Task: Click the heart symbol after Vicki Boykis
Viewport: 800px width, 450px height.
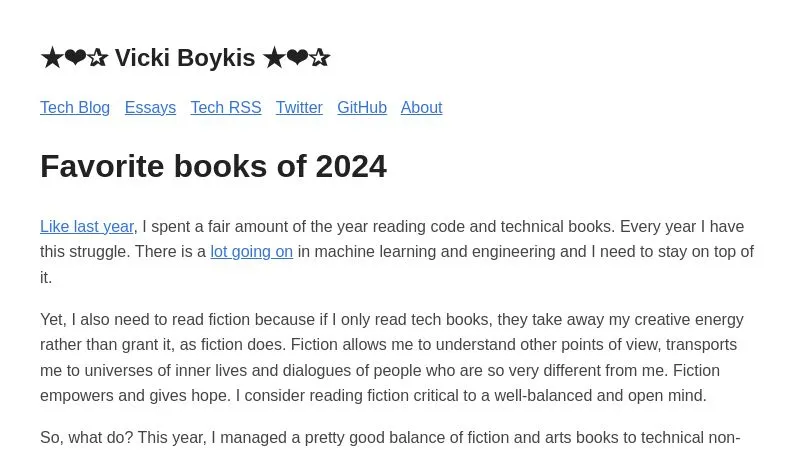Action: pos(297,59)
